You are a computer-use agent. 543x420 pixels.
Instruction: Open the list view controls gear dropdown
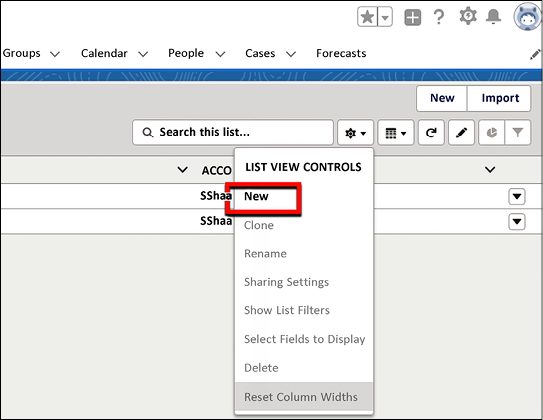click(356, 132)
